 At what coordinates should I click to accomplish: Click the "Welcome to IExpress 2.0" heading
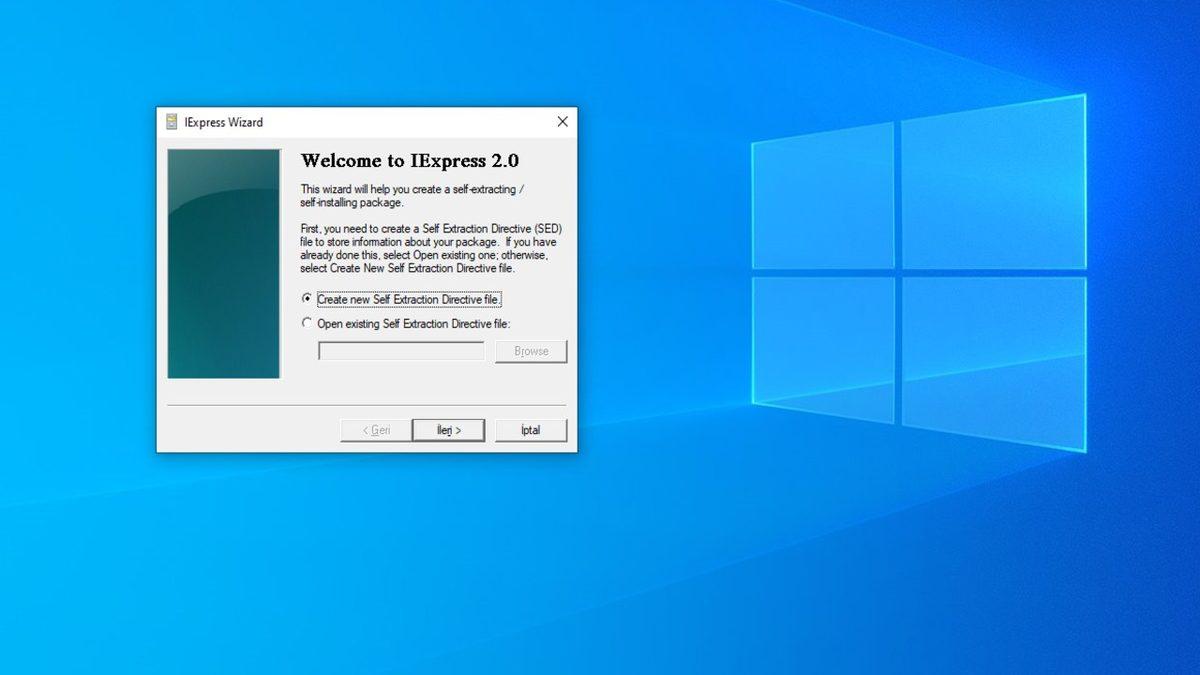409,160
